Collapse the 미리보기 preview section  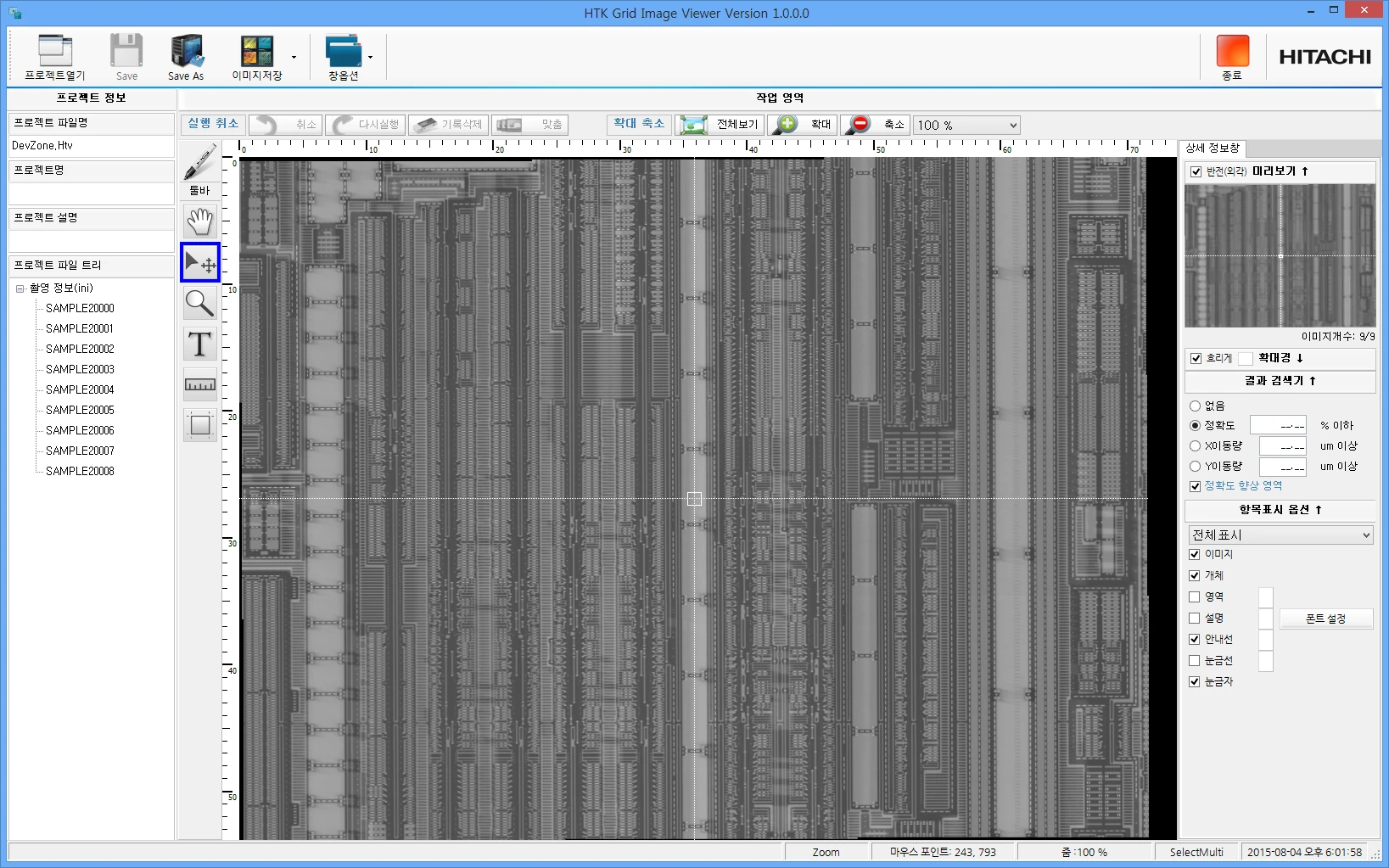[x=1280, y=171]
